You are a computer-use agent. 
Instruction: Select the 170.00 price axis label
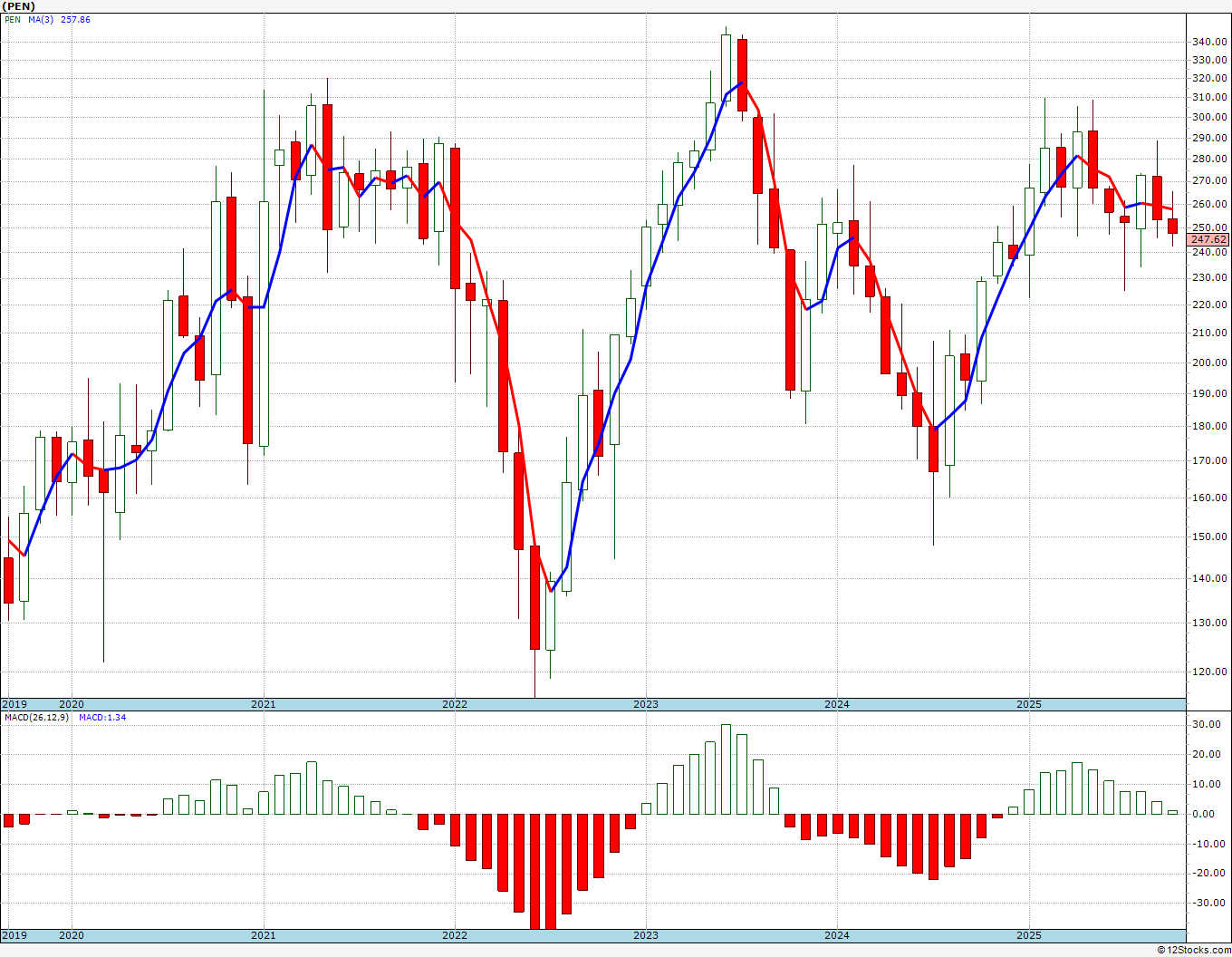(x=1210, y=460)
